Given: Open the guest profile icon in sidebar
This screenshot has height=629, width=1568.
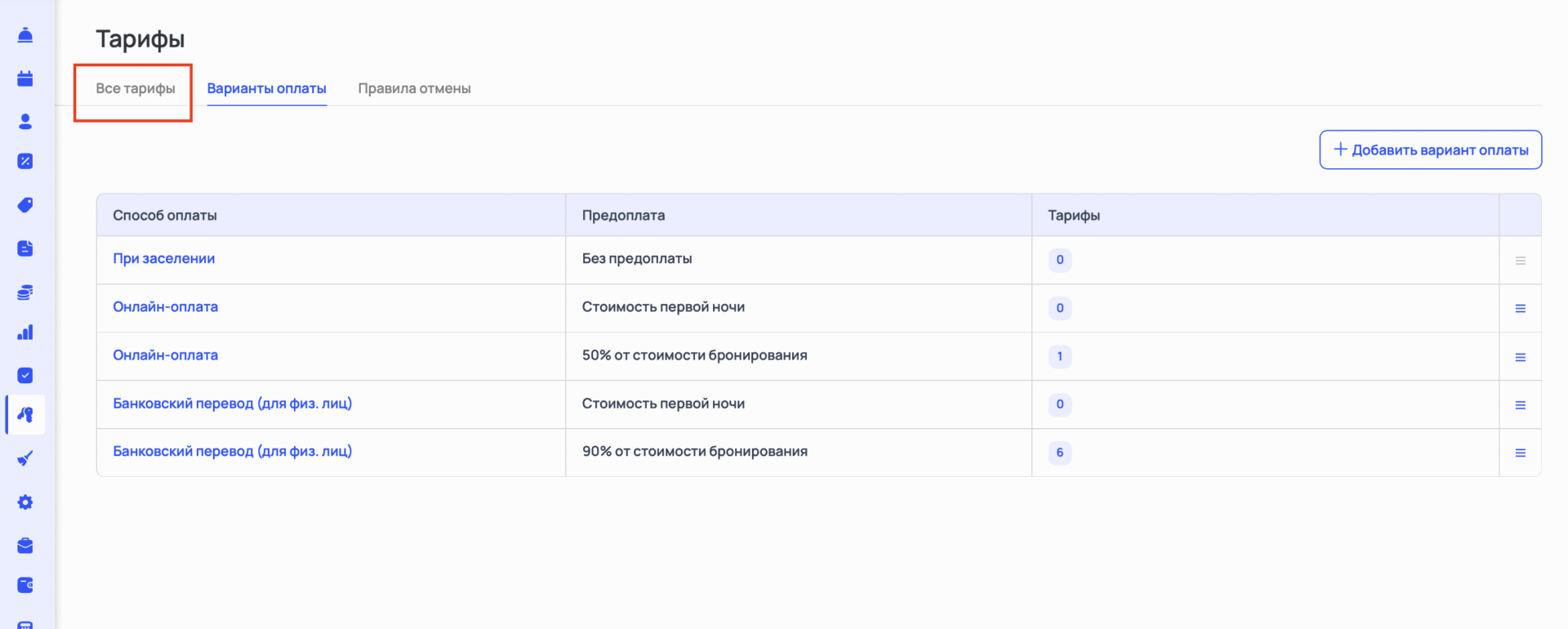Looking at the screenshot, I should point(25,121).
